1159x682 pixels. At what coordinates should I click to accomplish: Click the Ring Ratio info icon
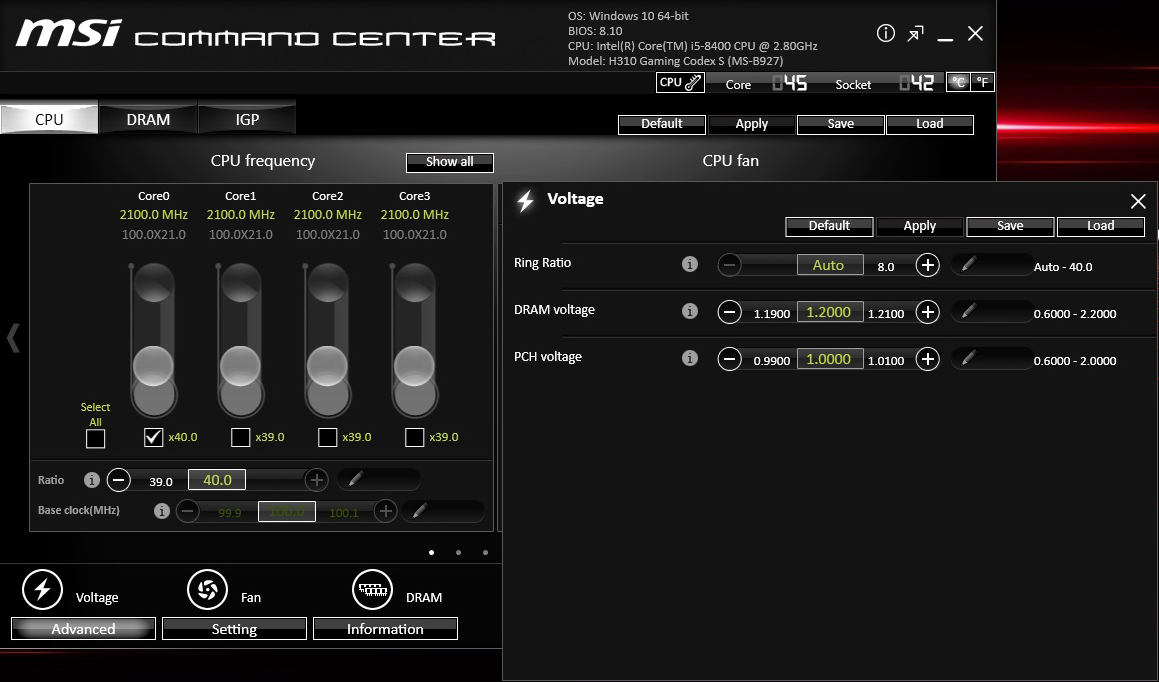tap(690, 264)
